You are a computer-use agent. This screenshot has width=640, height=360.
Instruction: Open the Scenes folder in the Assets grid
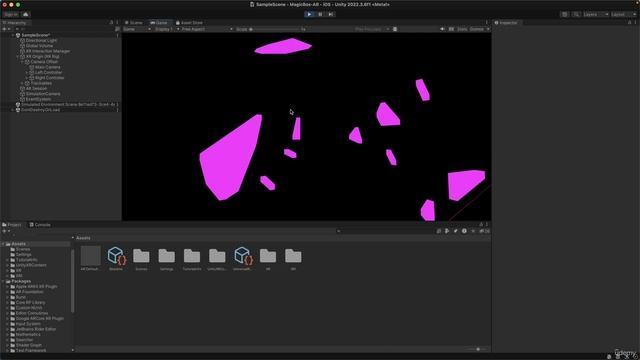pyautogui.click(x=141, y=259)
